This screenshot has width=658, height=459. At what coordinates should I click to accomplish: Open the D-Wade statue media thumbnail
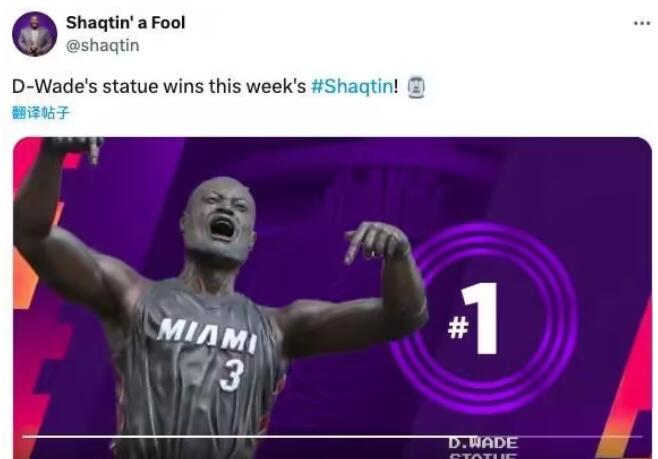pos(332,298)
